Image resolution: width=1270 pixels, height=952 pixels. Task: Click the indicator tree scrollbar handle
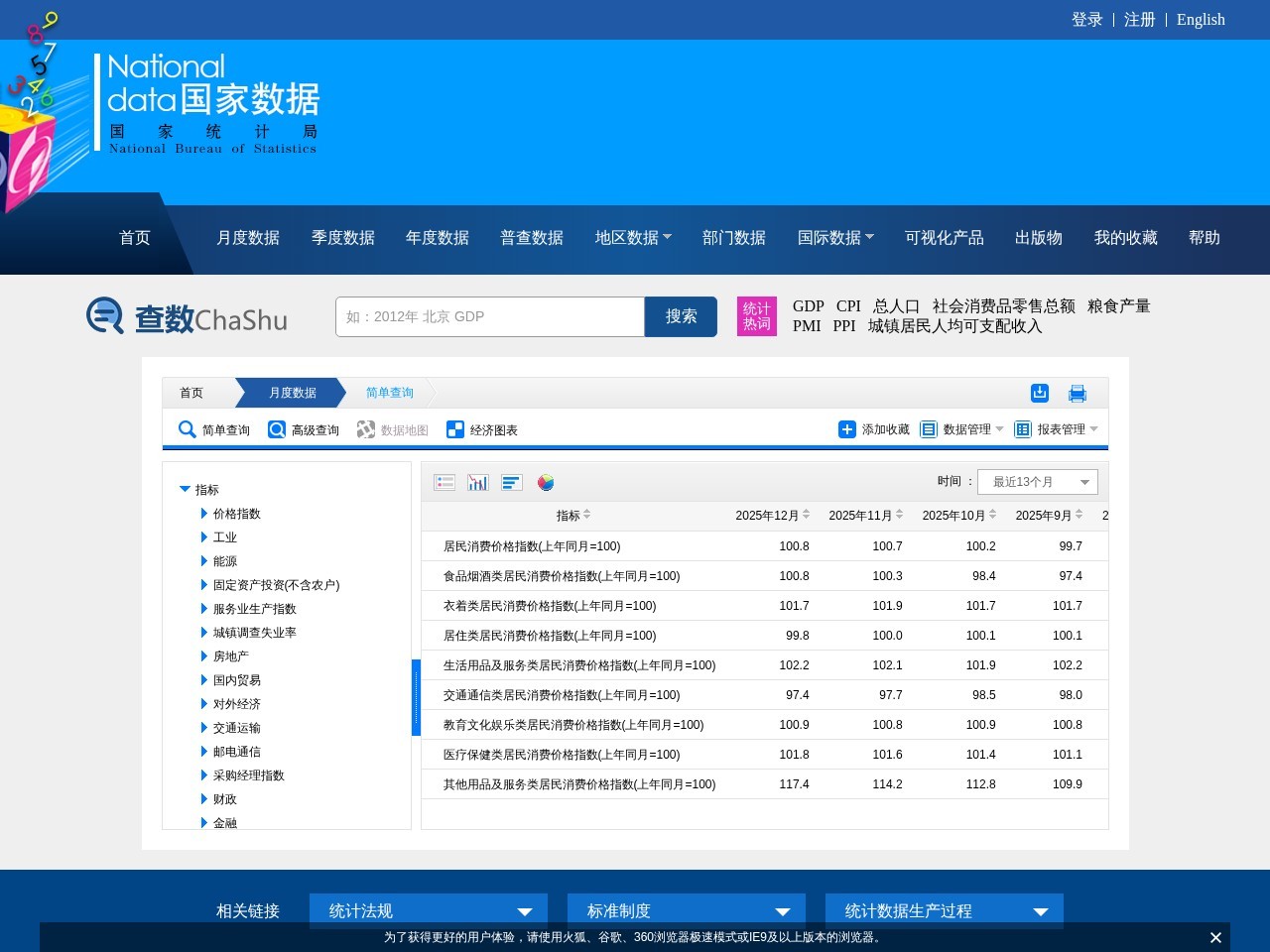point(417,697)
